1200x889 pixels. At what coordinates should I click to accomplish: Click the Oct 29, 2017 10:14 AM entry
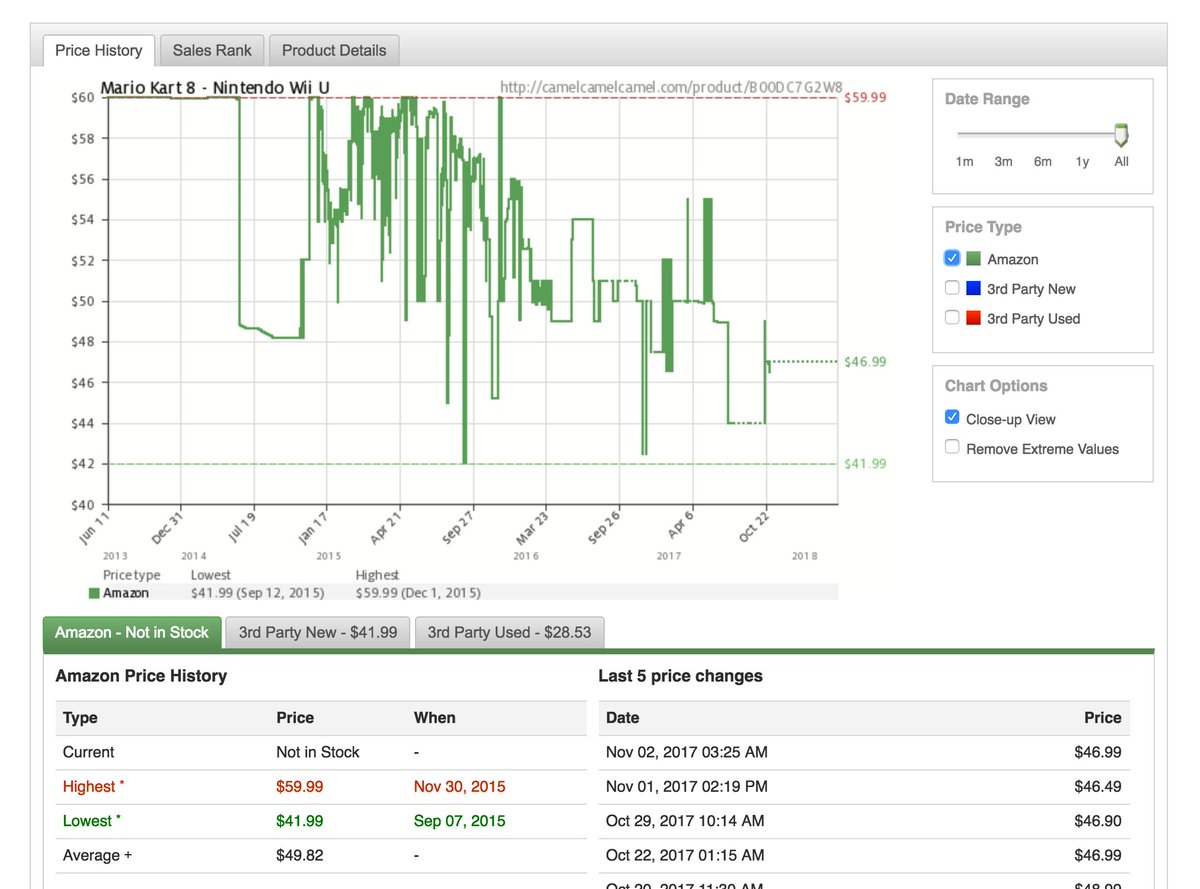tap(685, 821)
